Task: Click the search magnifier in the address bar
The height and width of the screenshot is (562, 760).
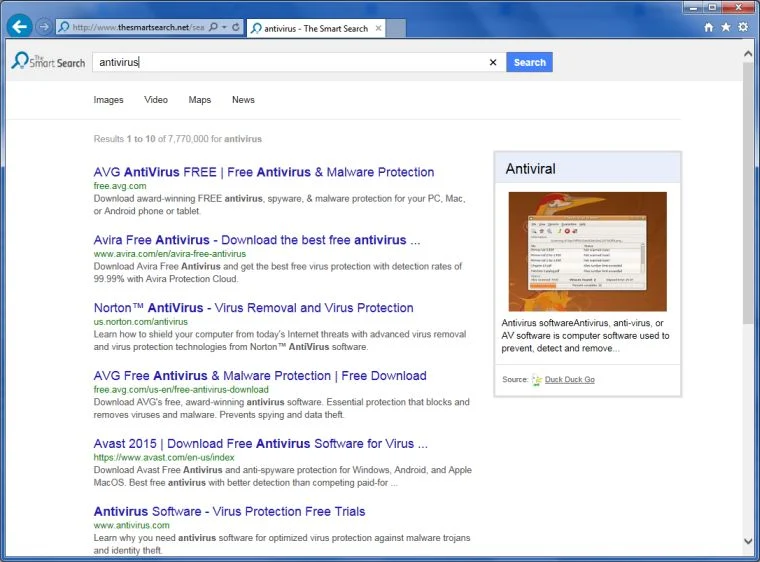Action: point(213,27)
